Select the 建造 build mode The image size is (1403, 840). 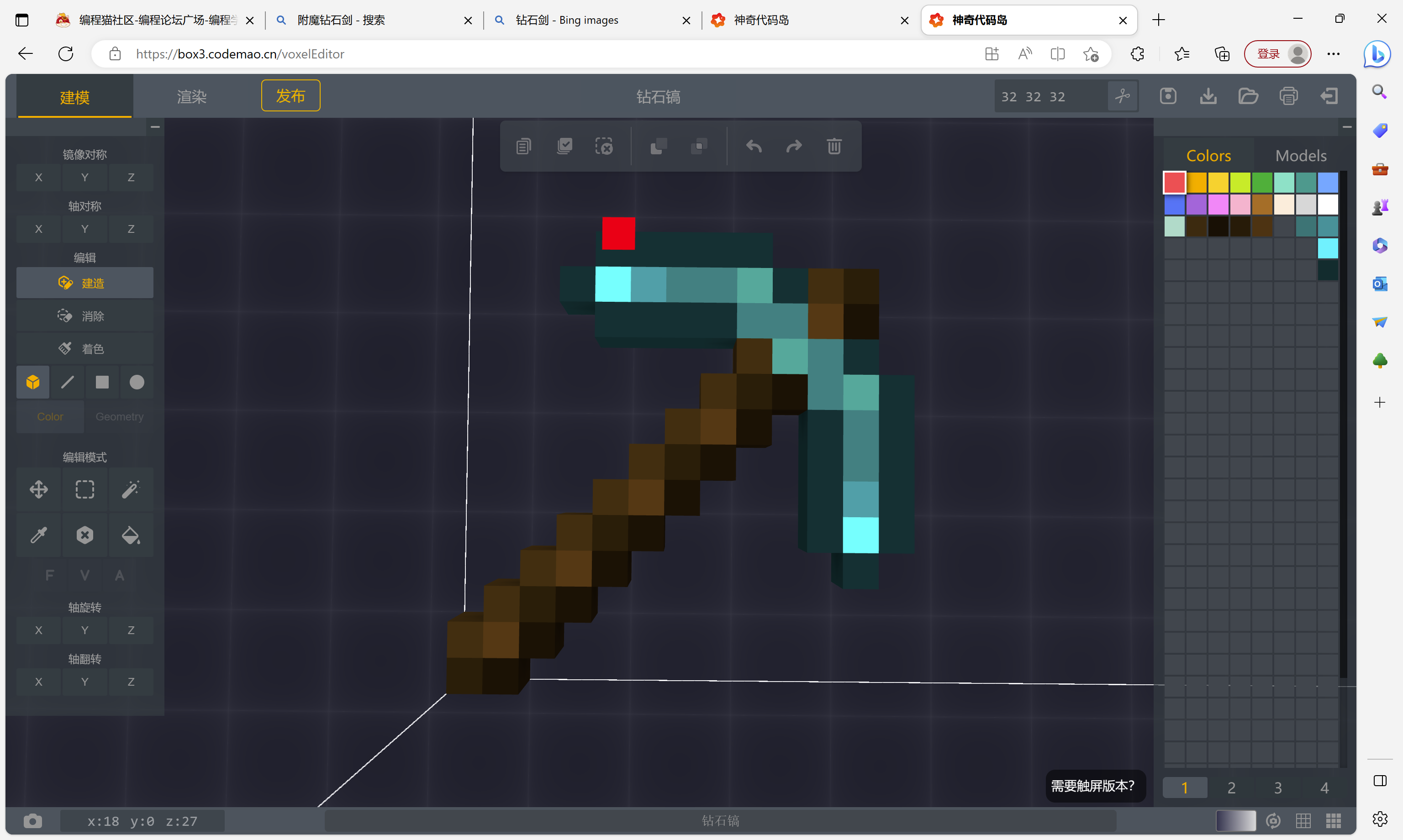coord(85,283)
